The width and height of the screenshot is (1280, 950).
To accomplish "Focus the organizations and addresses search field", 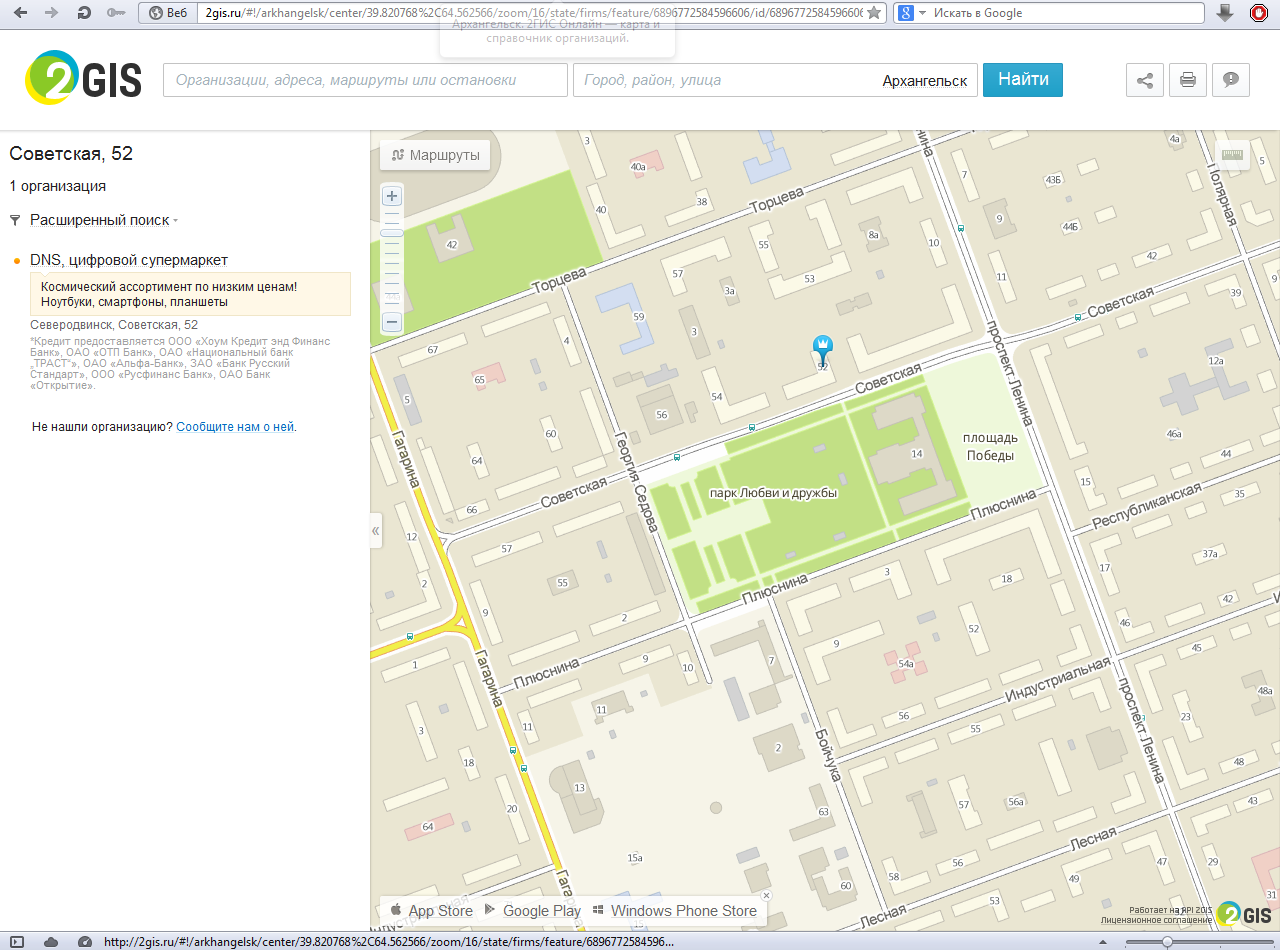I will pos(365,80).
